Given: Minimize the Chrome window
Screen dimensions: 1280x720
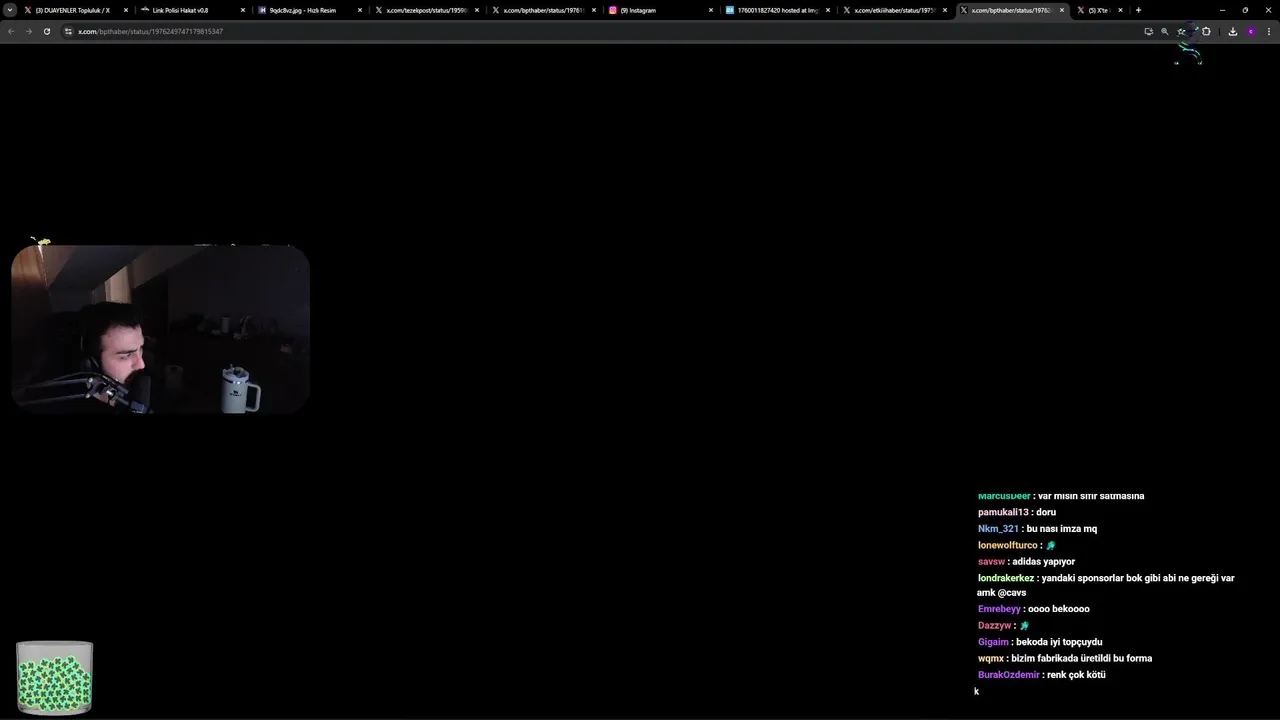Looking at the screenshot, I should 1222,10.
